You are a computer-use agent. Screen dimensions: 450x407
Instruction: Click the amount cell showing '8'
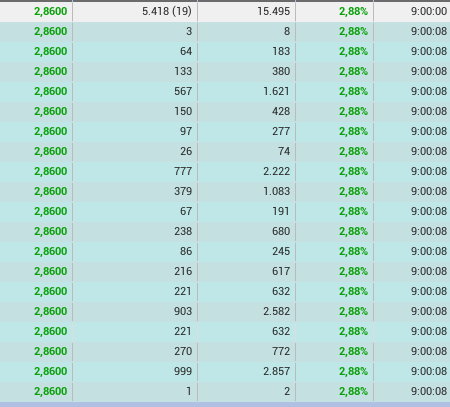coord(246,31)
